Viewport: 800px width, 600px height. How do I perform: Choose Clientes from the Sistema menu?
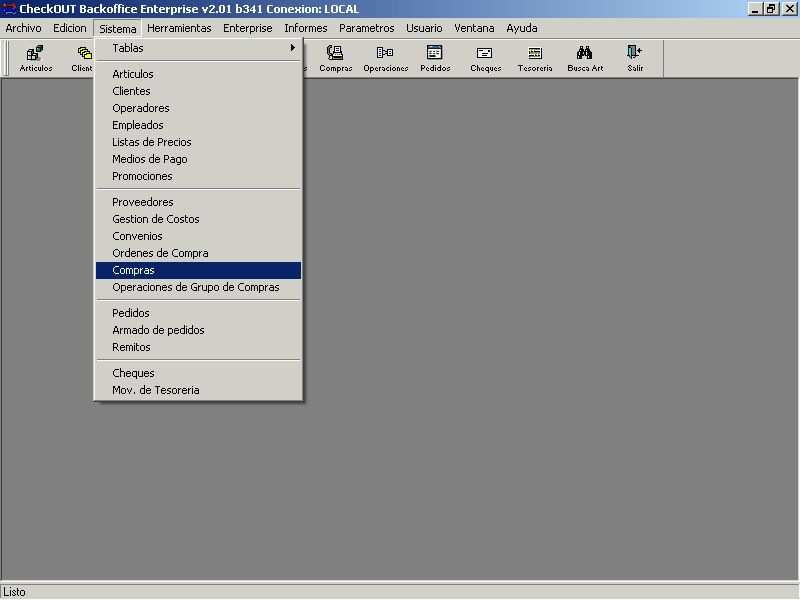(x=198, y=91)
